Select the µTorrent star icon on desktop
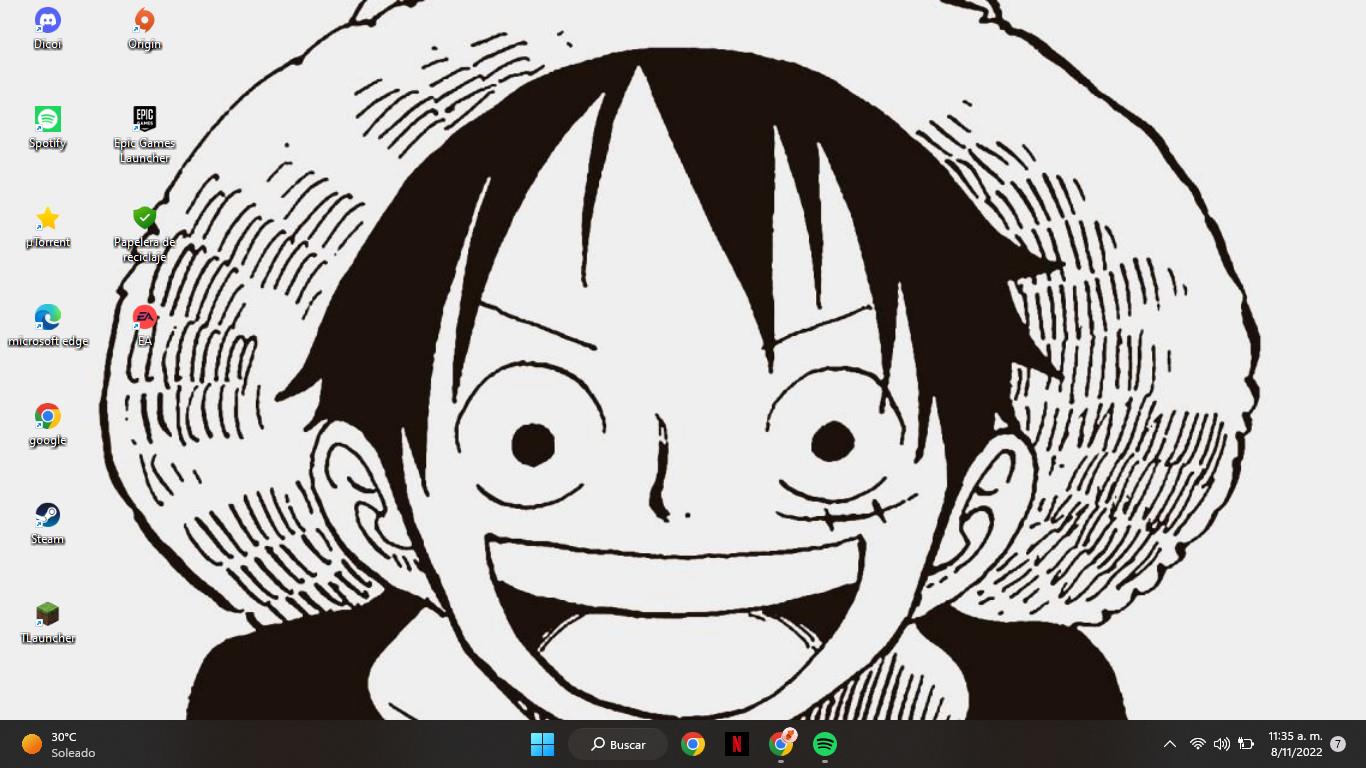 [x=47, y=218]
